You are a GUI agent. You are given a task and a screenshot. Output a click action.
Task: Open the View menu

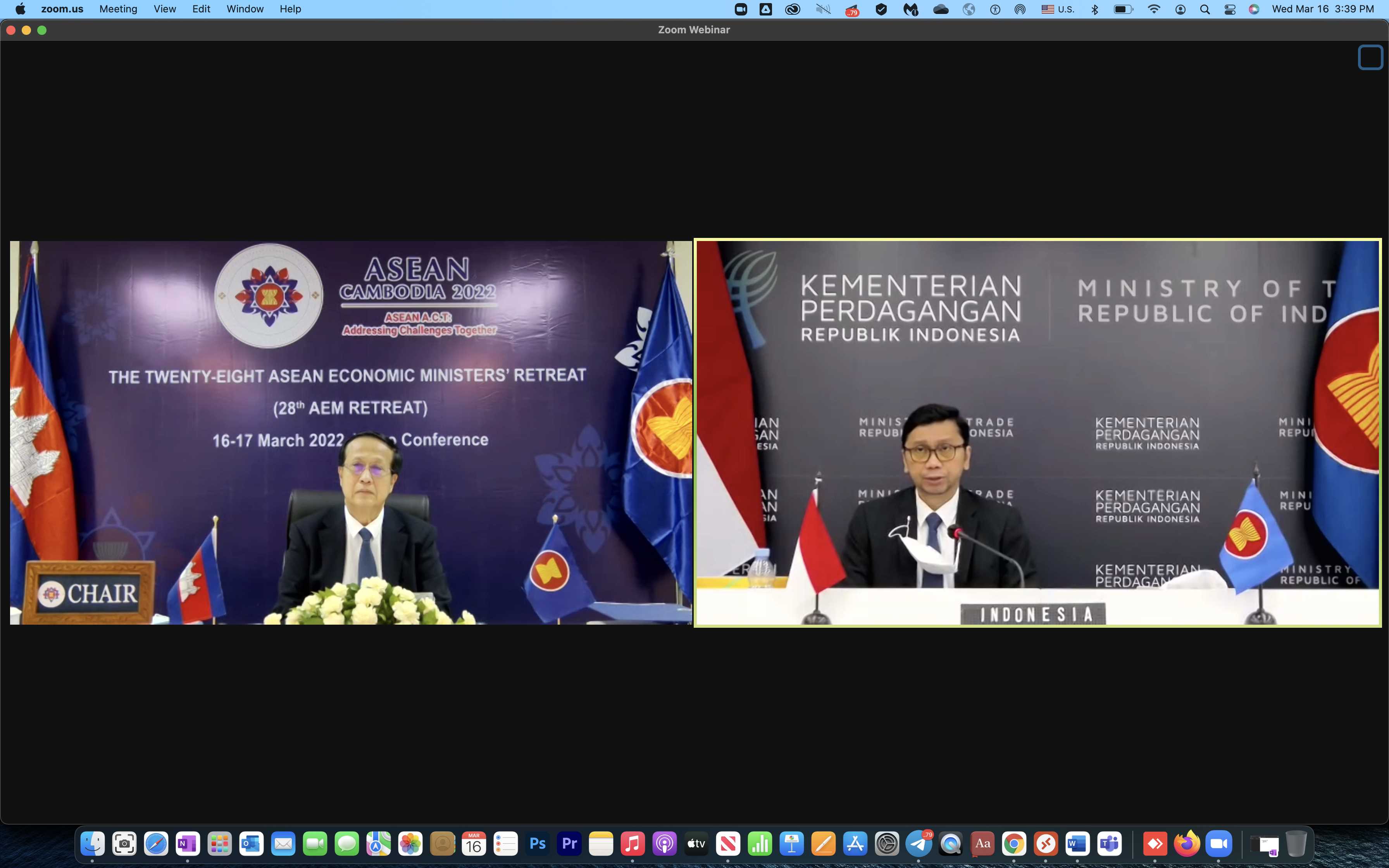coord(165,9)
